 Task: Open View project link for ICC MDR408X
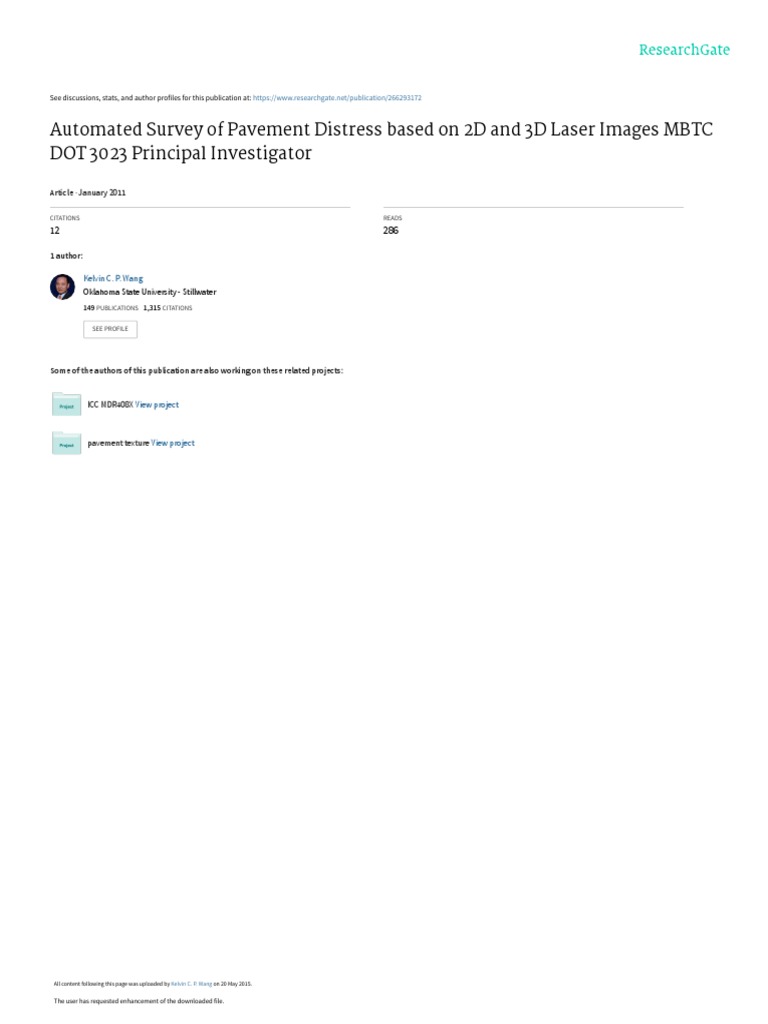pos(157,405)
